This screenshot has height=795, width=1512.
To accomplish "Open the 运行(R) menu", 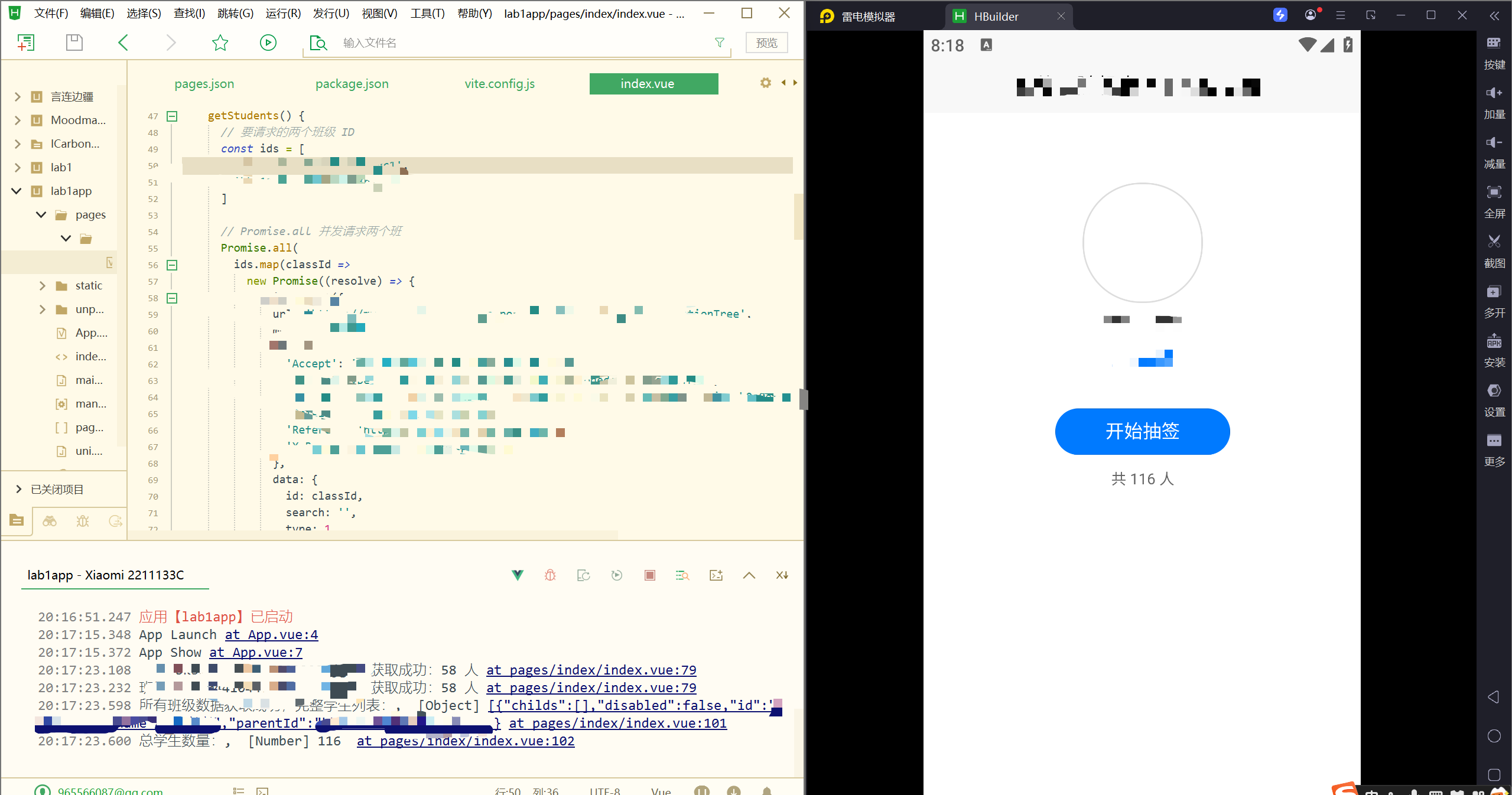I will pyautogui.click(x=282, y=13).
